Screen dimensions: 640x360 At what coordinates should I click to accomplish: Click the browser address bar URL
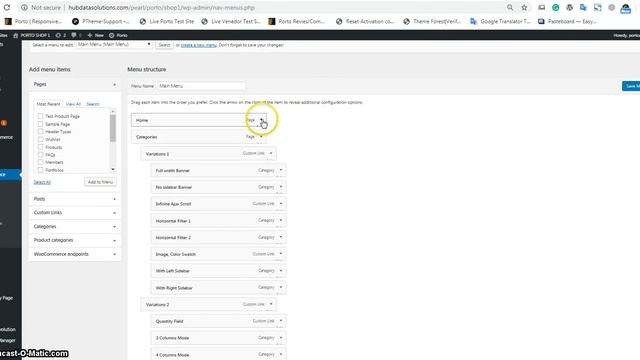click(x=161, y=7)
